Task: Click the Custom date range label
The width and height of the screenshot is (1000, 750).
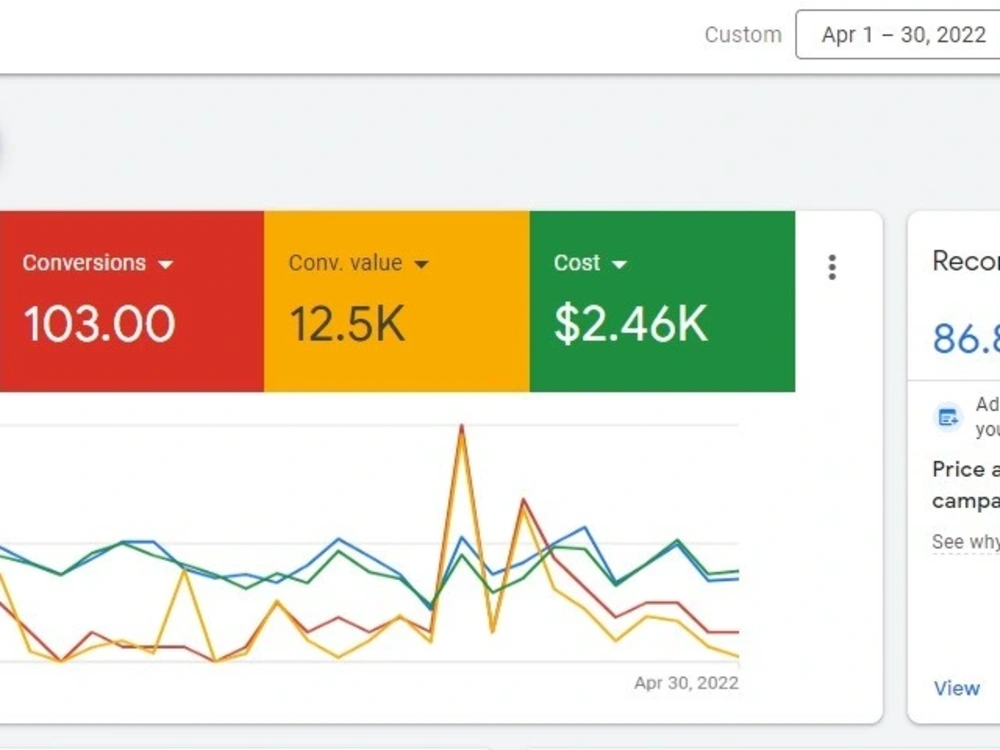Action: 743,34
